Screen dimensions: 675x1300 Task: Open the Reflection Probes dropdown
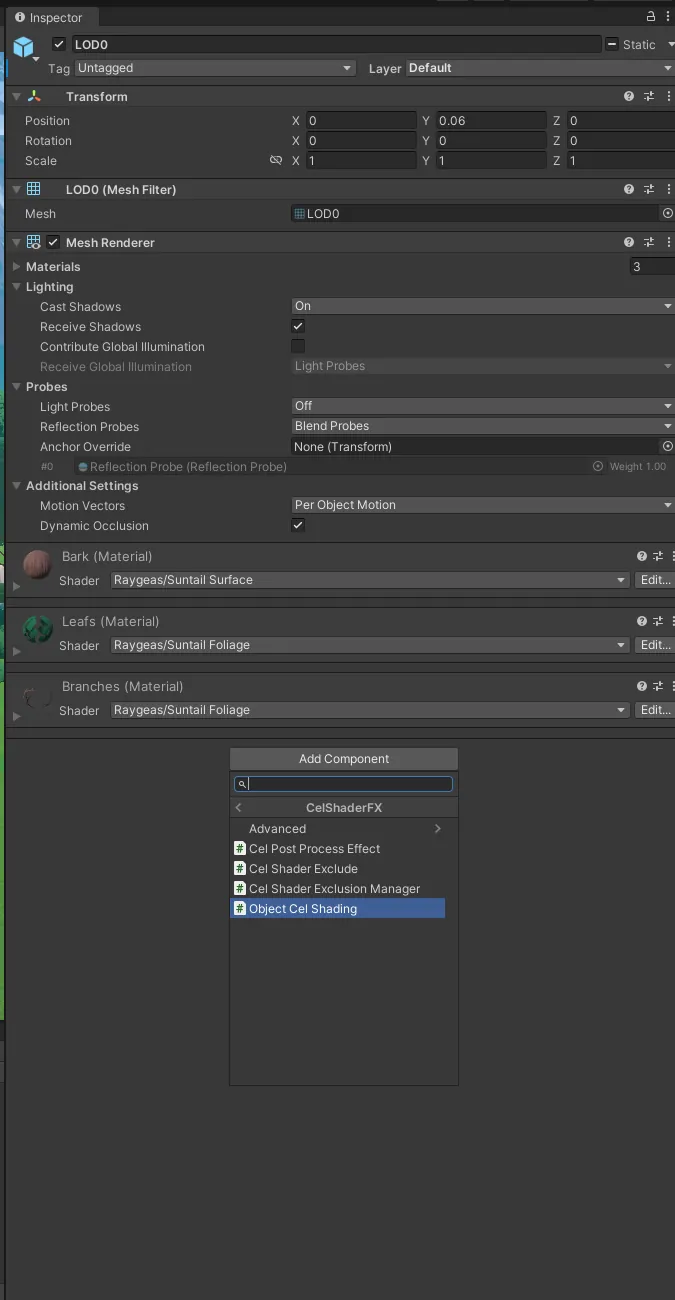click(483, 426)
